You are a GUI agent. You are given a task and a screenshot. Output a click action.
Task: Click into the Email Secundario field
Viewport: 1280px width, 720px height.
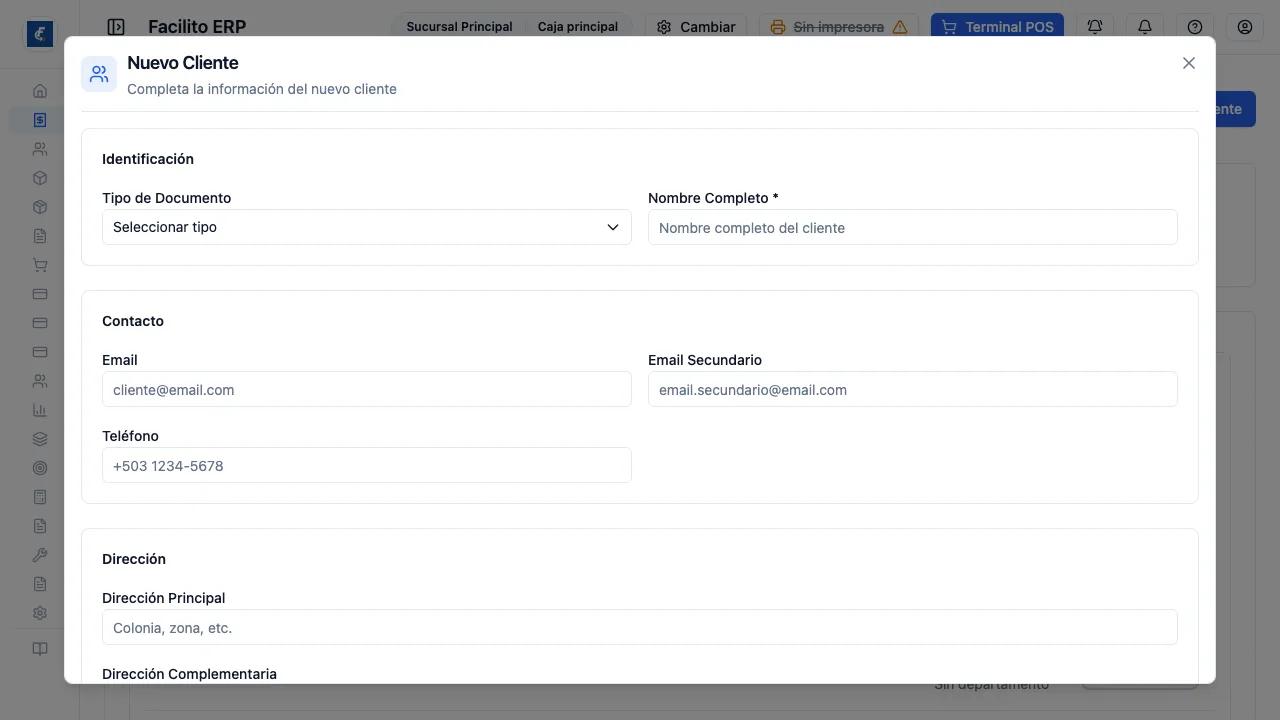pyautogui.click(x=913, y=389)
